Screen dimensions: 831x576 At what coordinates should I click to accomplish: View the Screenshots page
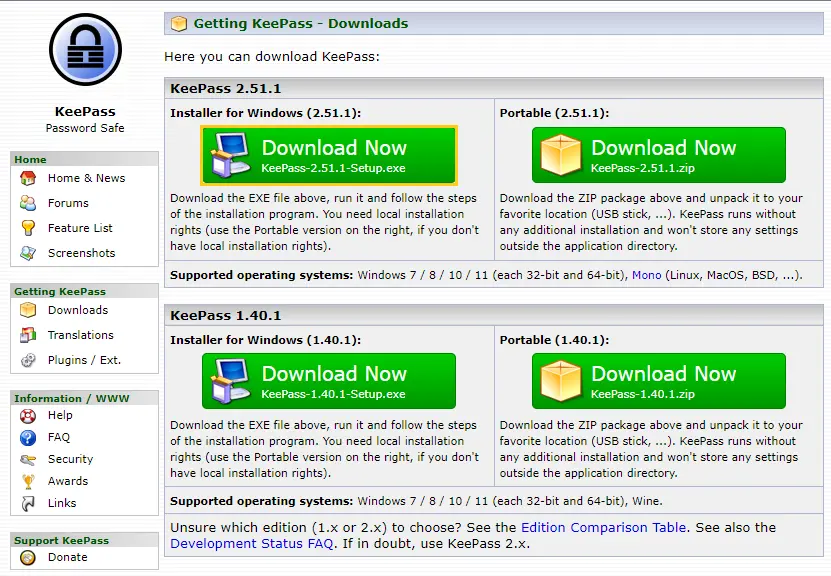click(81, 253)
